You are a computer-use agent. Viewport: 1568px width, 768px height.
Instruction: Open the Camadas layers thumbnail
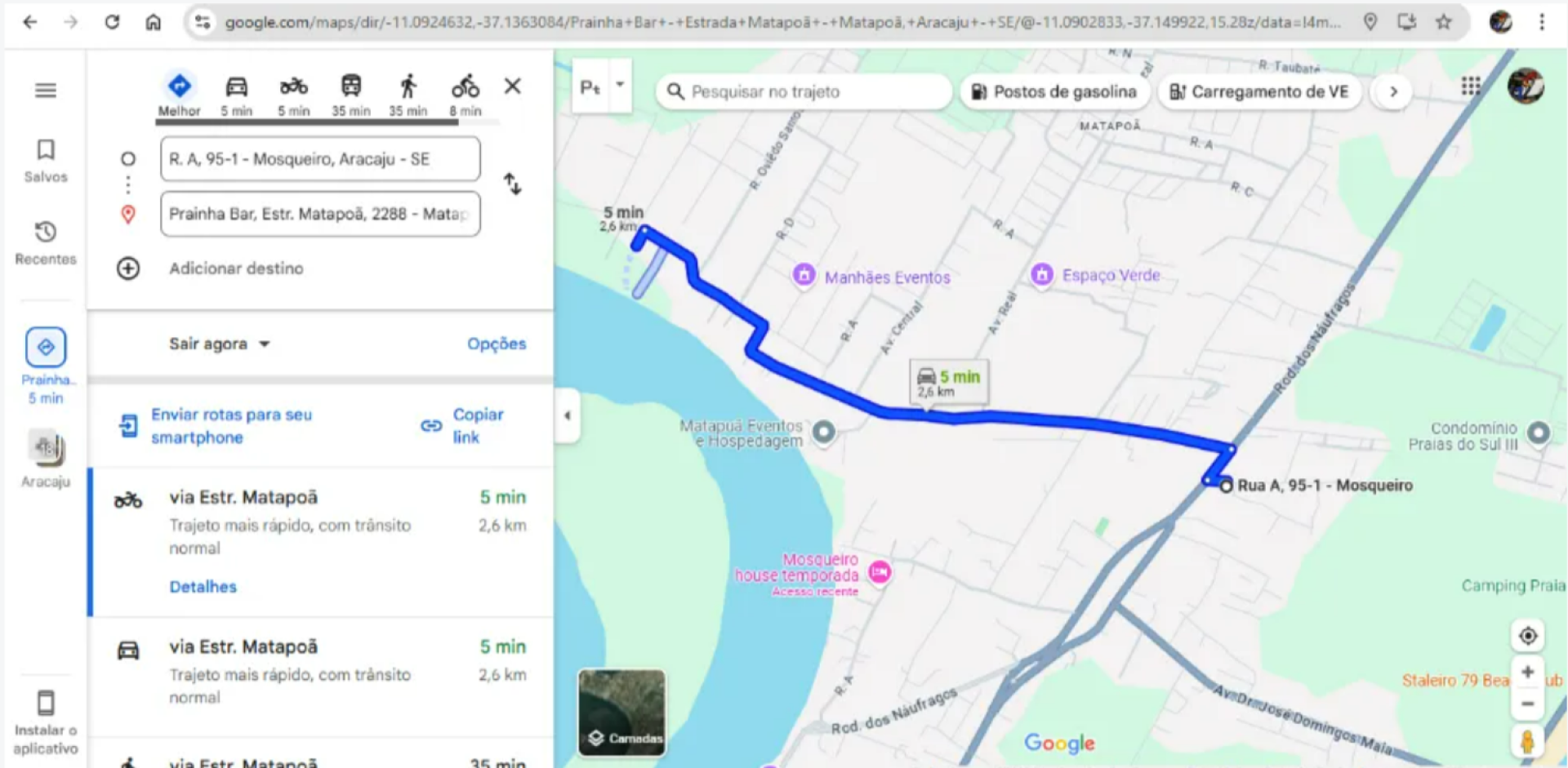pos(622,713)
